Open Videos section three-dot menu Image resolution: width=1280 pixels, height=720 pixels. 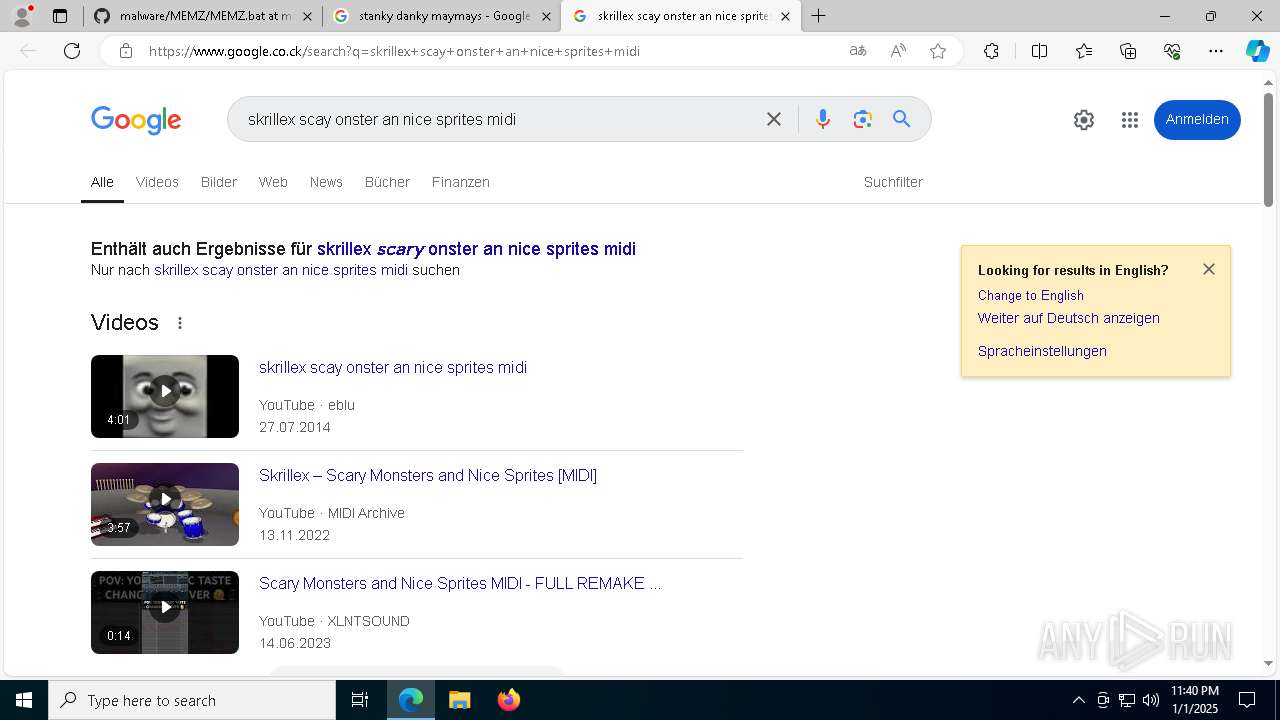point(180,323)
